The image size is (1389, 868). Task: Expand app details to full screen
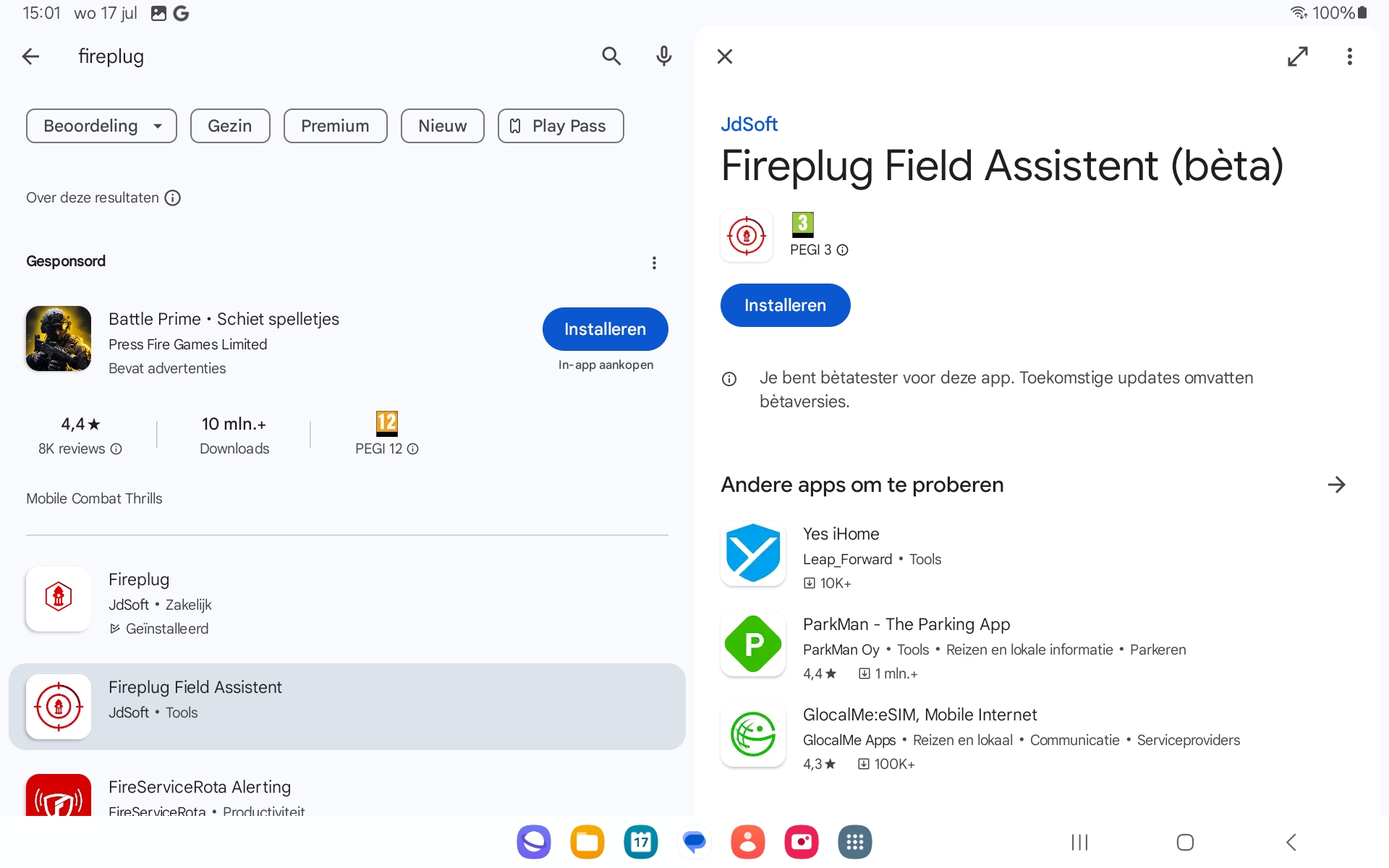[x=1297, y=56]
